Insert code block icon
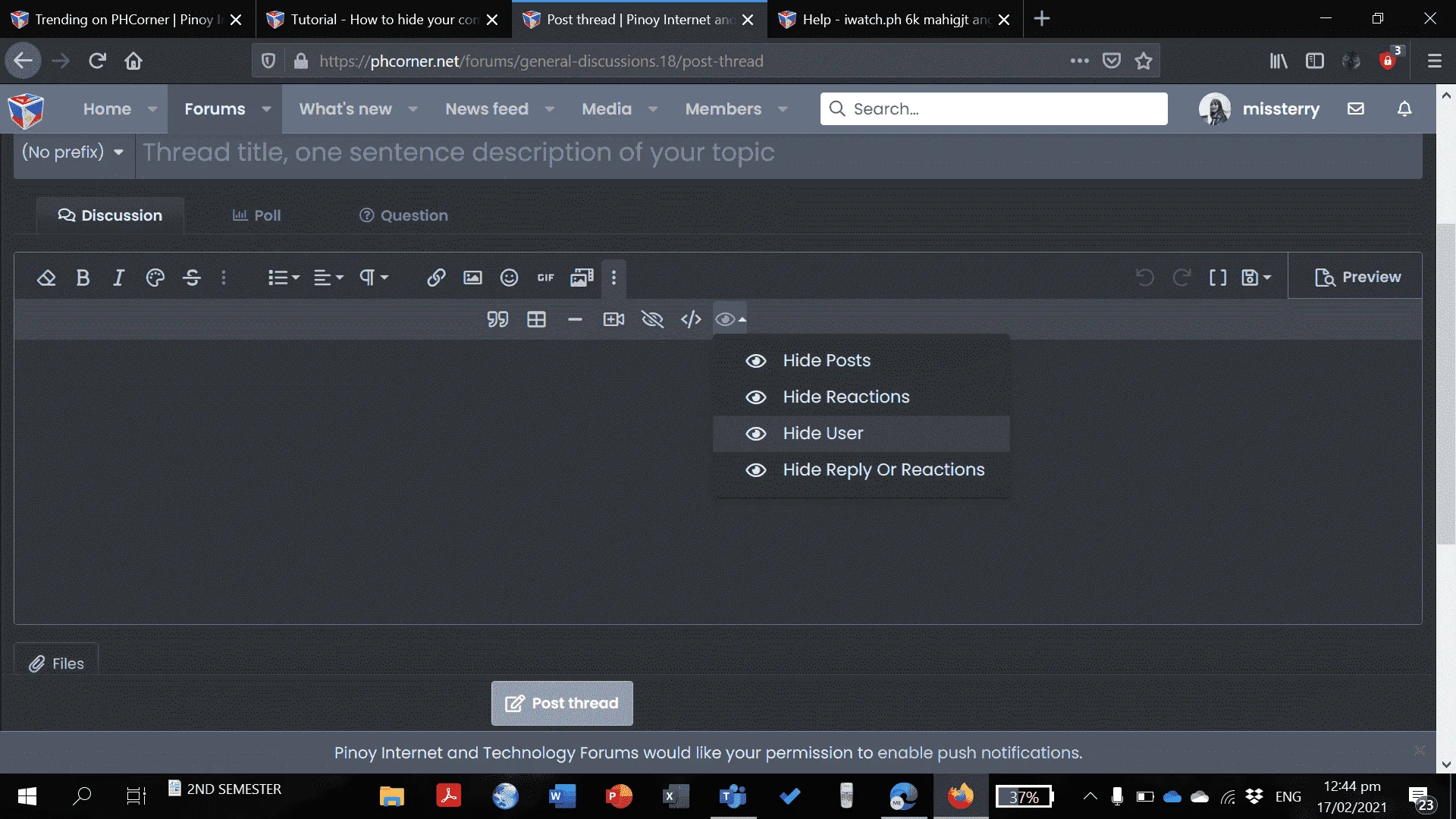This screenshot has width=1456, height=819. coord(691,319)
